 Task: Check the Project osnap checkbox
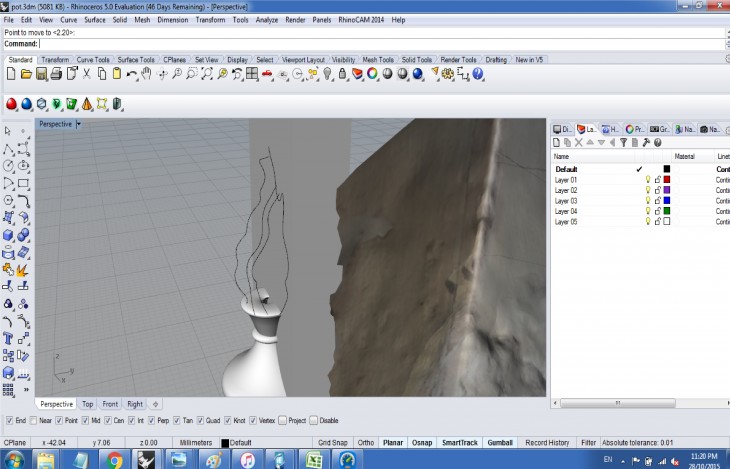(x=284, y=421)
